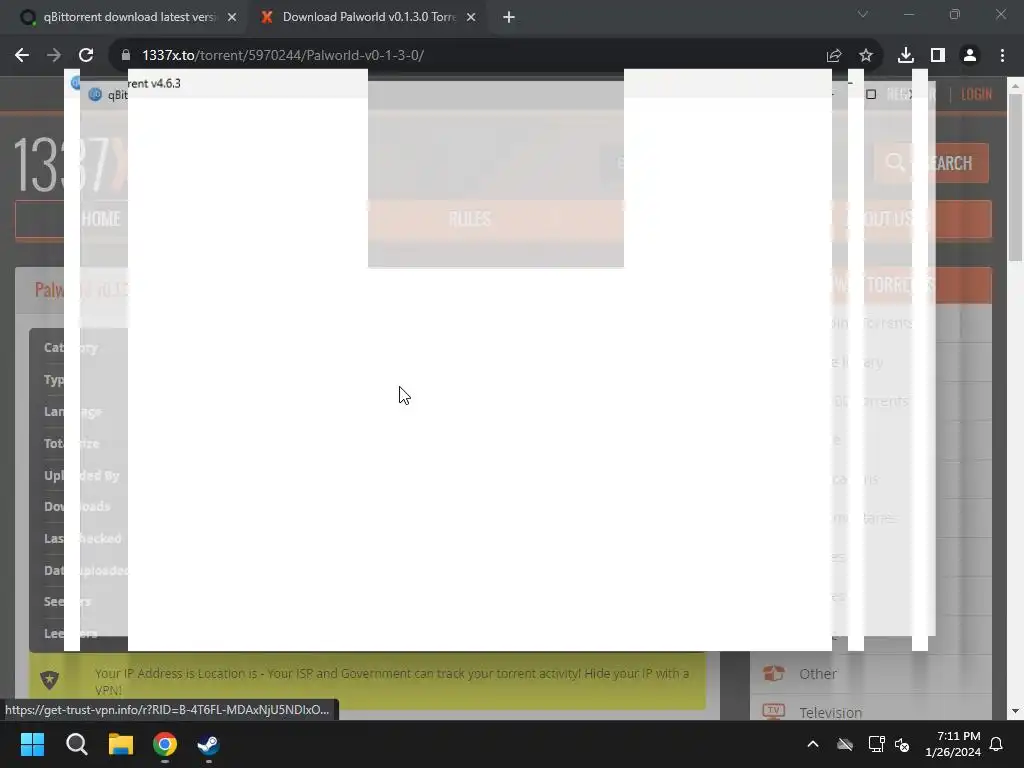
Task: Click the Chrome taskbar icon
Action: (x=165, y=744)
